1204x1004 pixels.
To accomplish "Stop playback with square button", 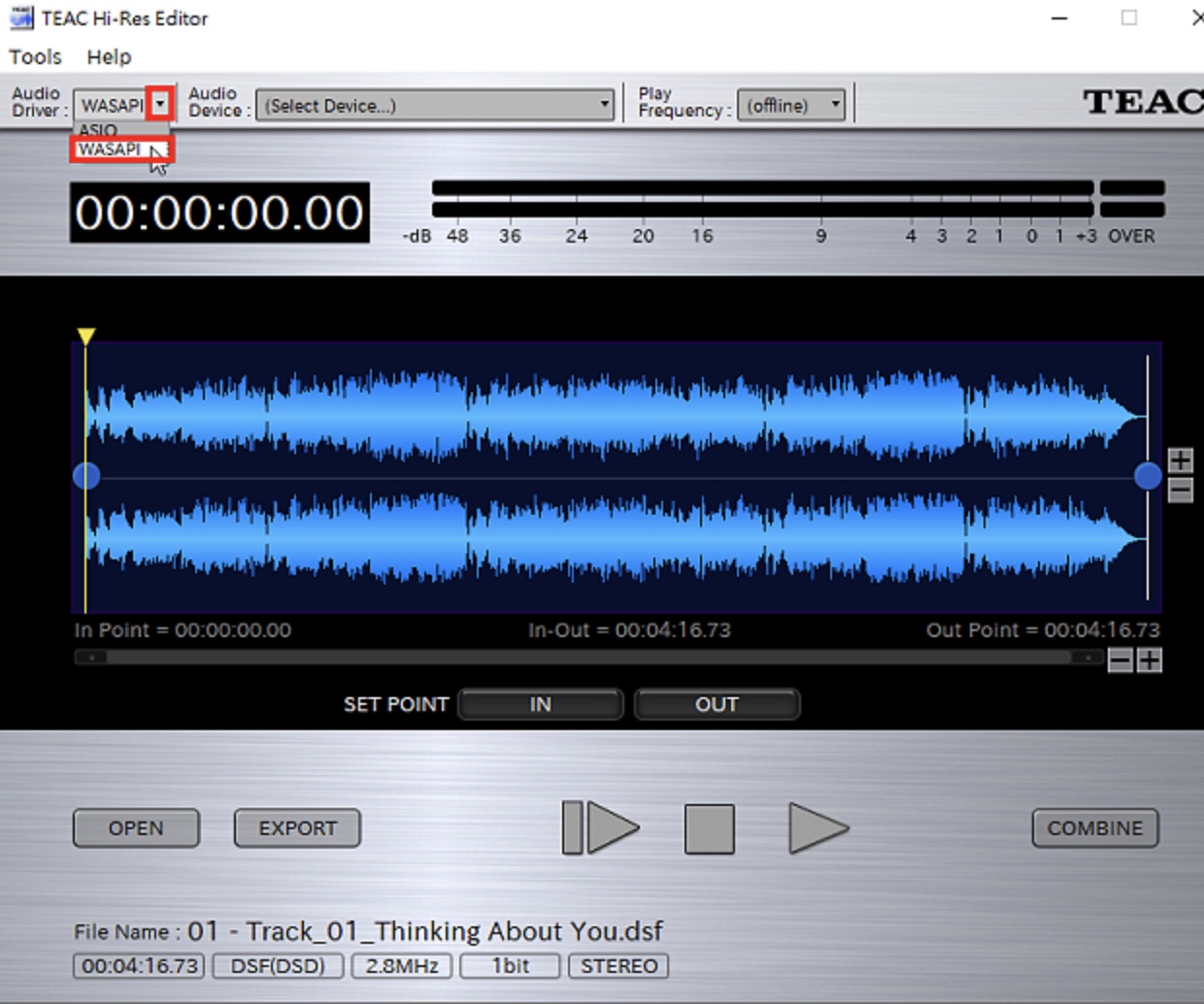I will tap(710, 828).
